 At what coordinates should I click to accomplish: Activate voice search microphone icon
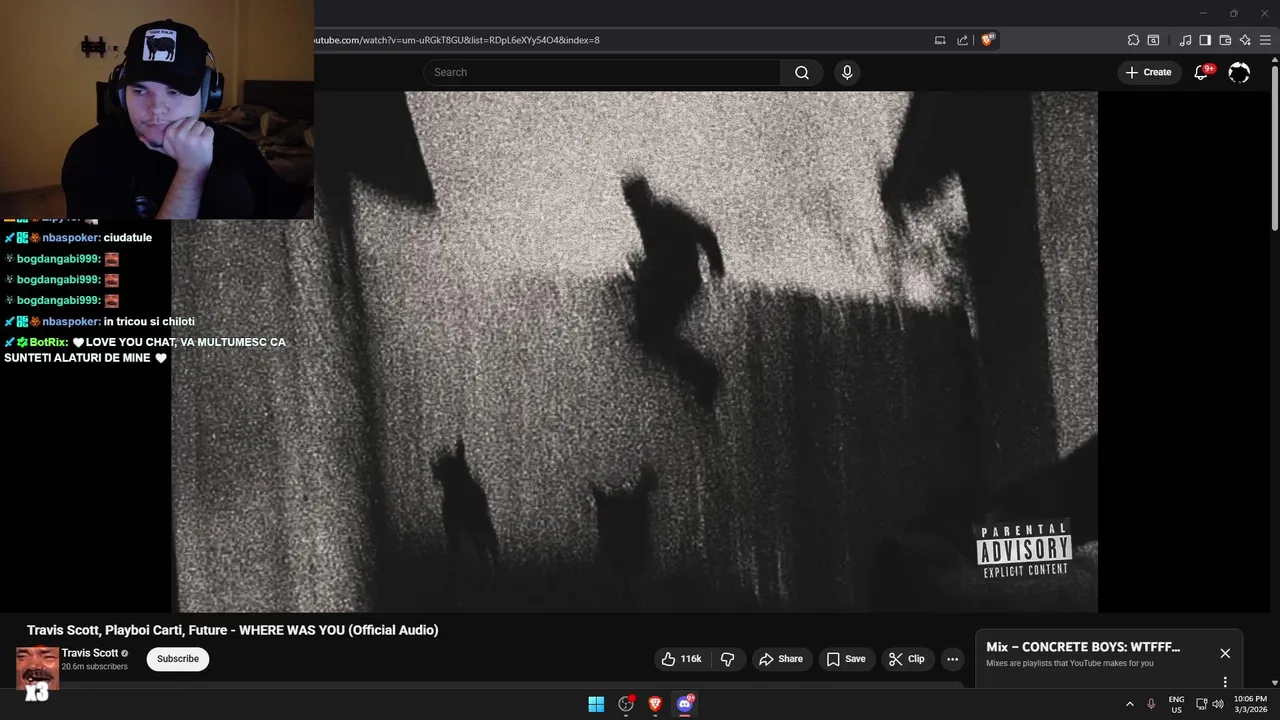click(847, 72)
